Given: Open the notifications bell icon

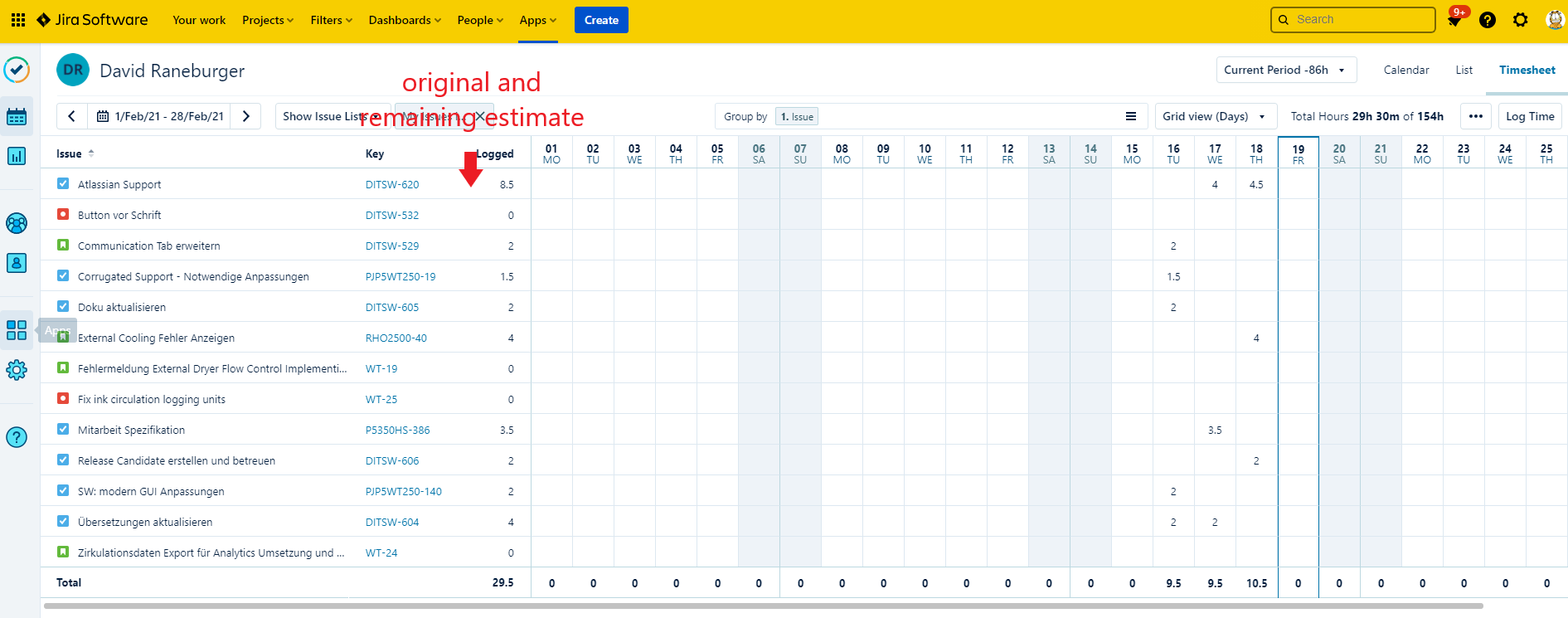Looking at the screenshot, I should 1454,20.
